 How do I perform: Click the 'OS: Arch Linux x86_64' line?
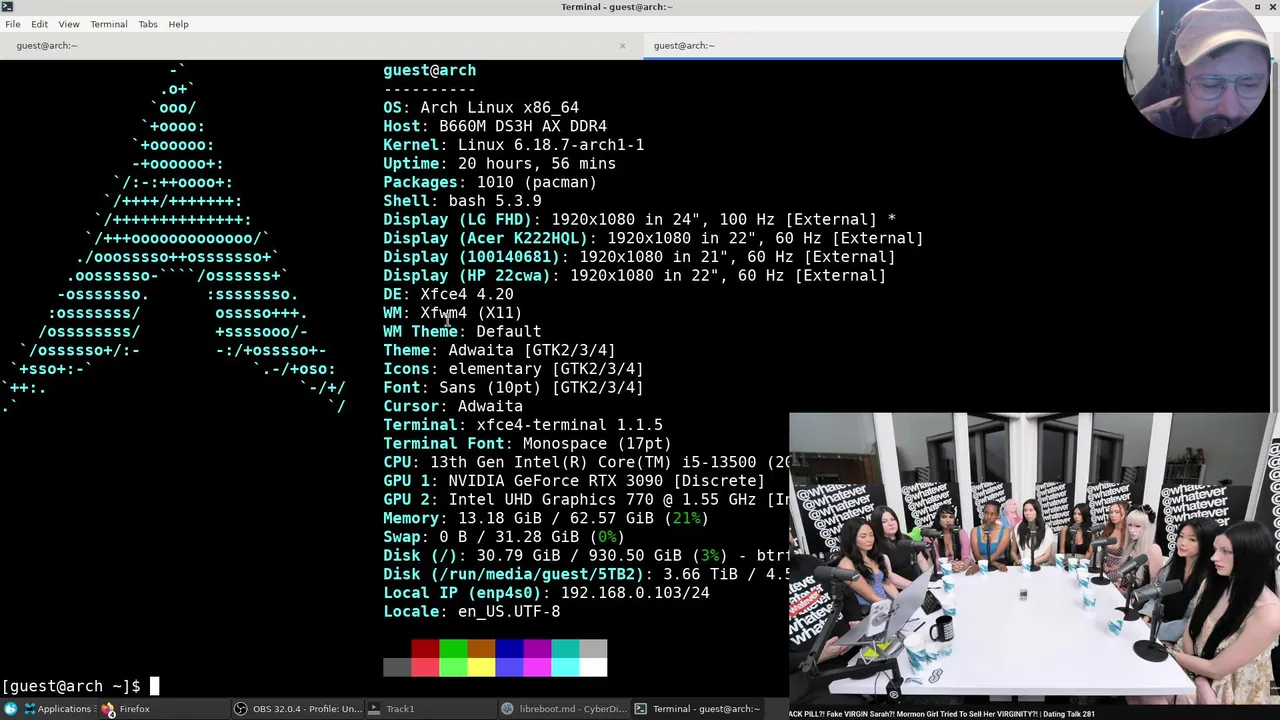[x=481, y=107]
